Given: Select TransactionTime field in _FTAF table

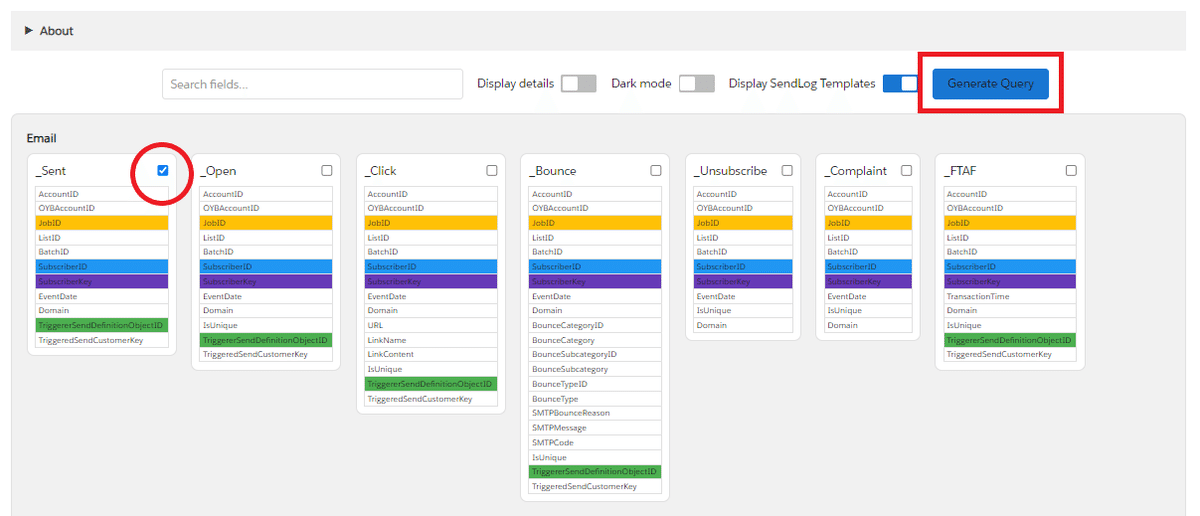Looking at the screenshot, I should 1010,296.
